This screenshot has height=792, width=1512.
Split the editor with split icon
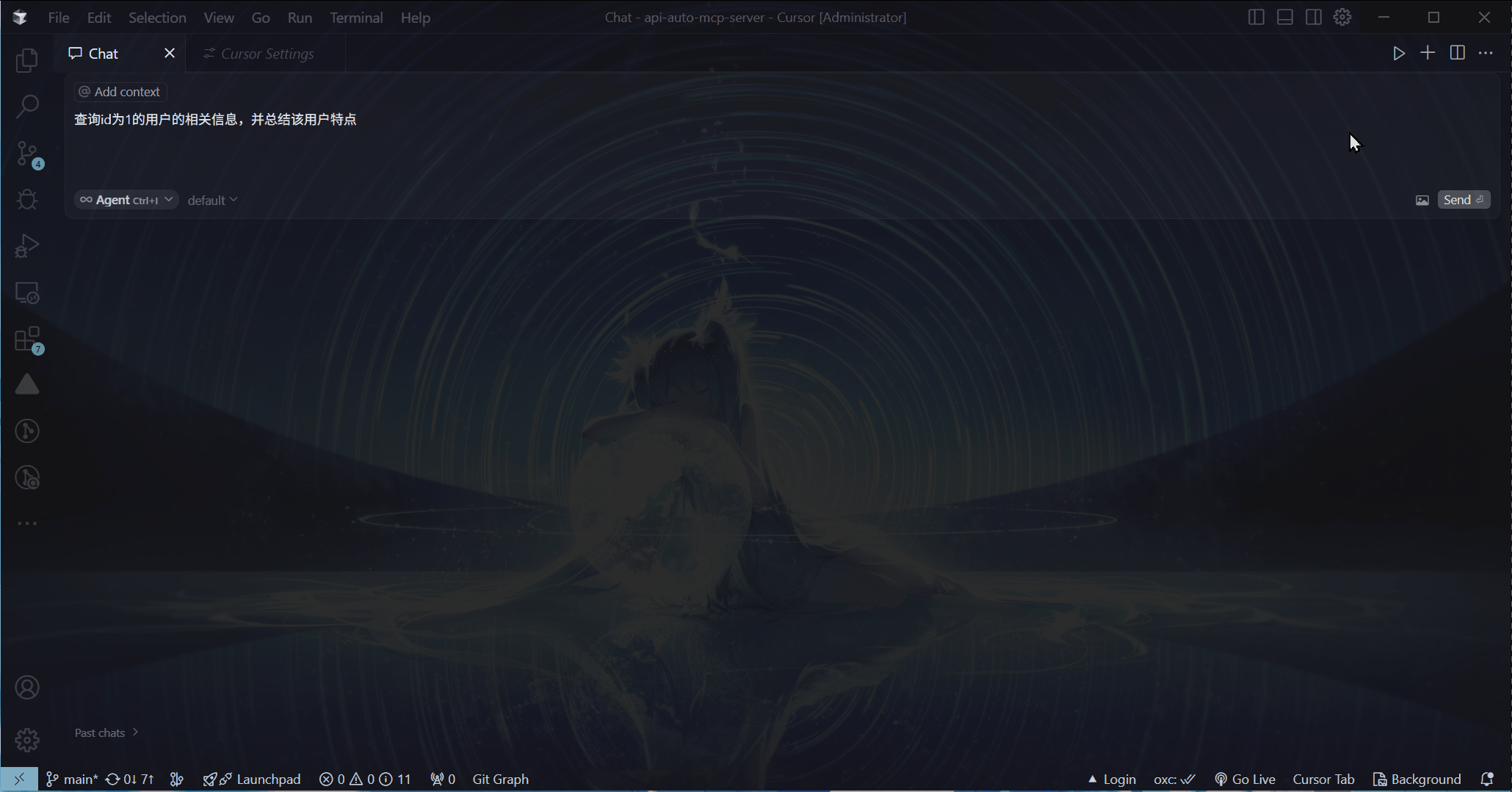(1458, 53)
